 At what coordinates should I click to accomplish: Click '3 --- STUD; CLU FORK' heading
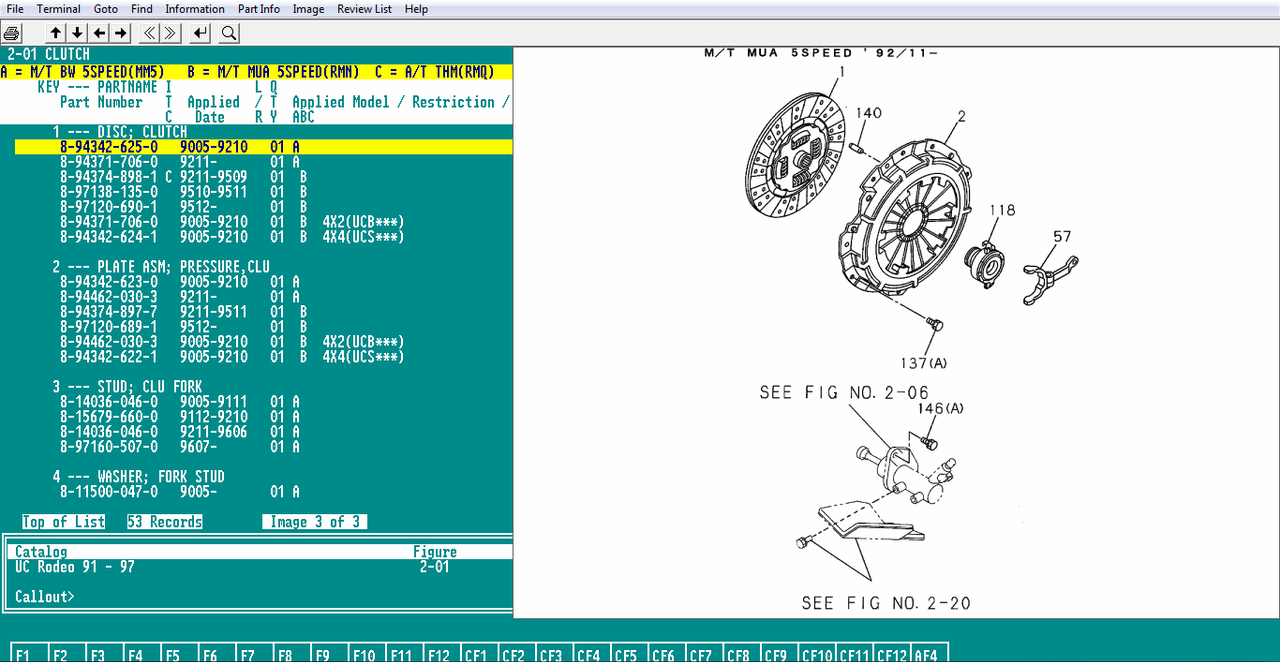(127, 387)
